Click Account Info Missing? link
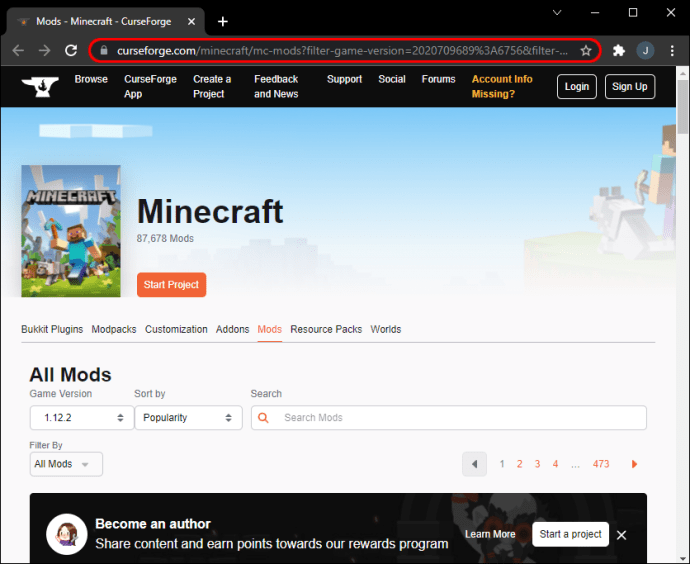 [x=502, y=86]
